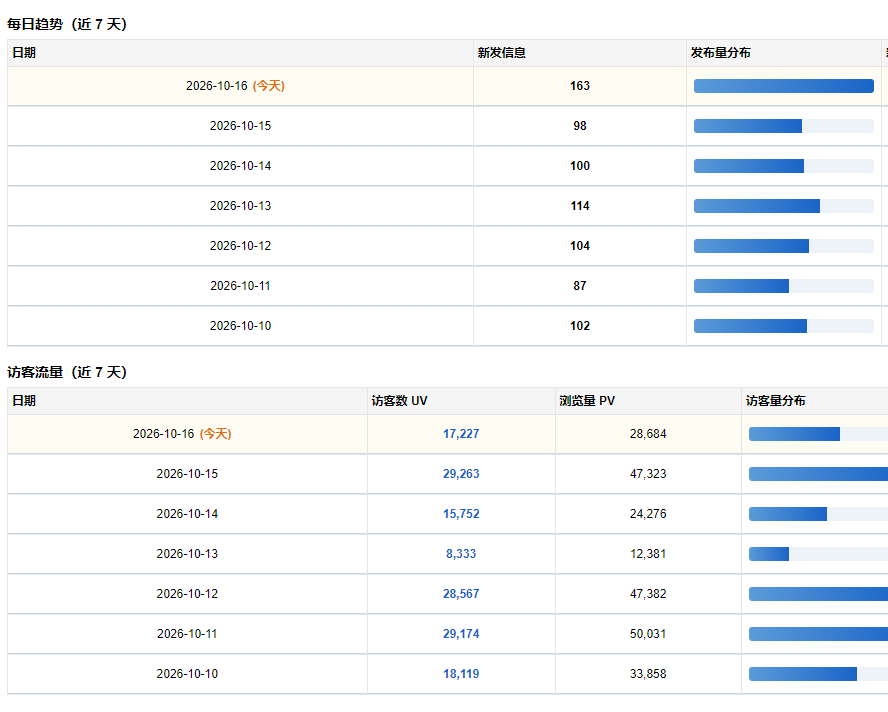Click the new-posts value 100
888x712 pixels.
(580, 166)
